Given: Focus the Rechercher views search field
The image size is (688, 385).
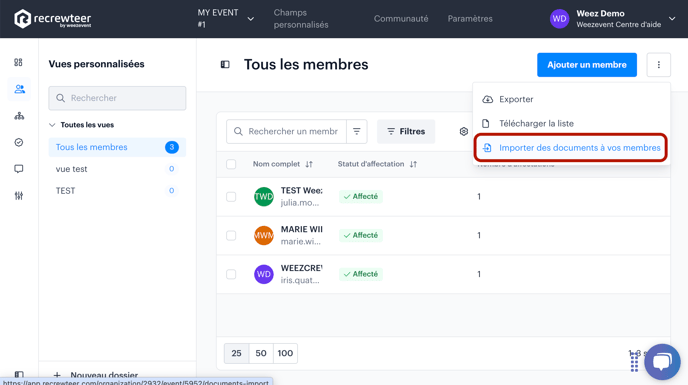Looking at the screenshot, I should coord(117,98).
